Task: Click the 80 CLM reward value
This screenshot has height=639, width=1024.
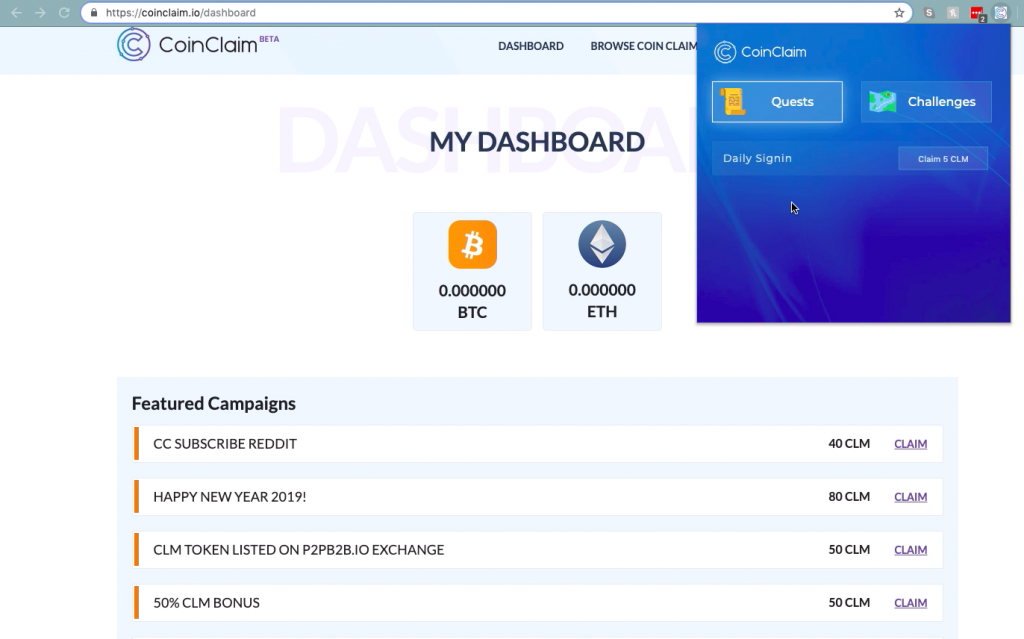Action: tap(849, 497)
